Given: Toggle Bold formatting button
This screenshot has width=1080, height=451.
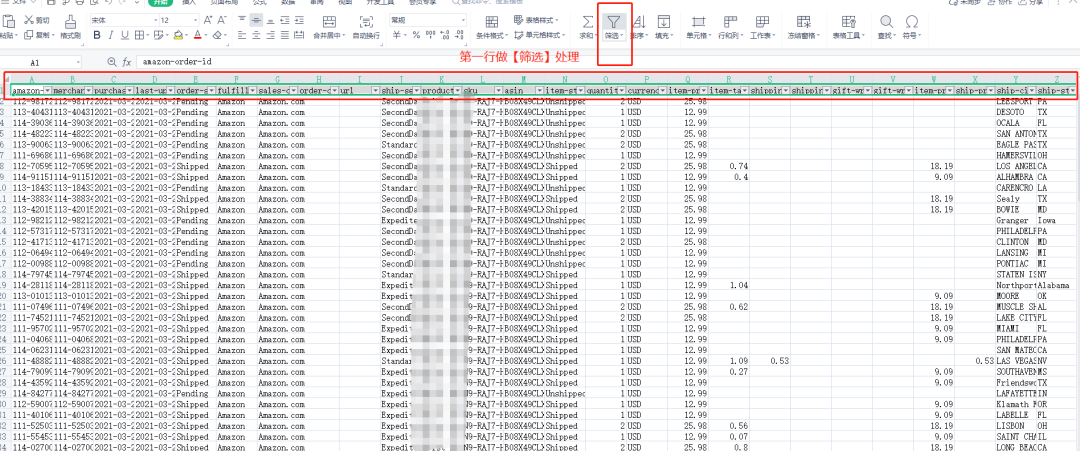Looking at the screenshot, I should coord(97,35).
